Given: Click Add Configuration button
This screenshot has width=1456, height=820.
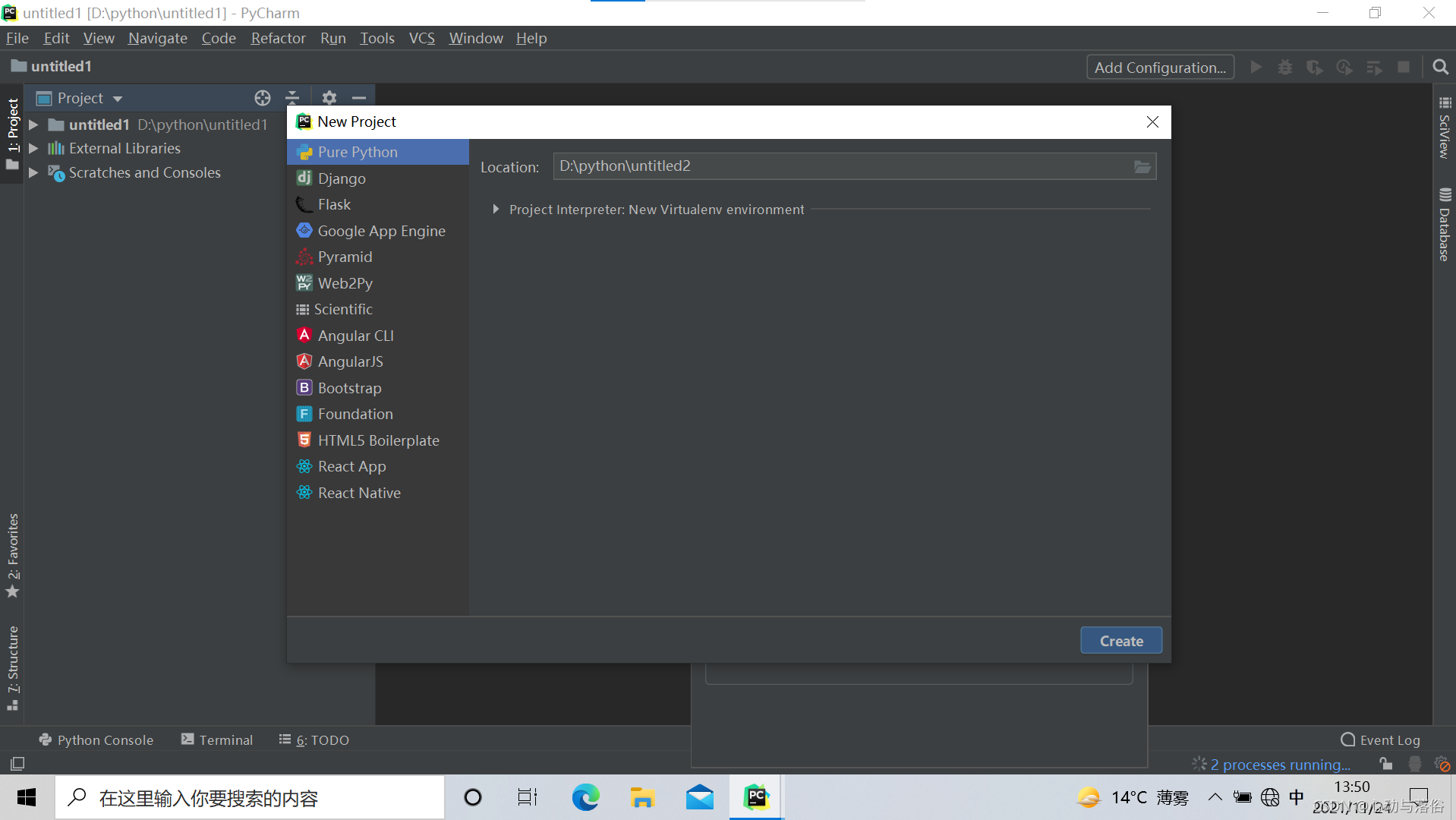Looking at the screenshot, I should click(1160, 68).
